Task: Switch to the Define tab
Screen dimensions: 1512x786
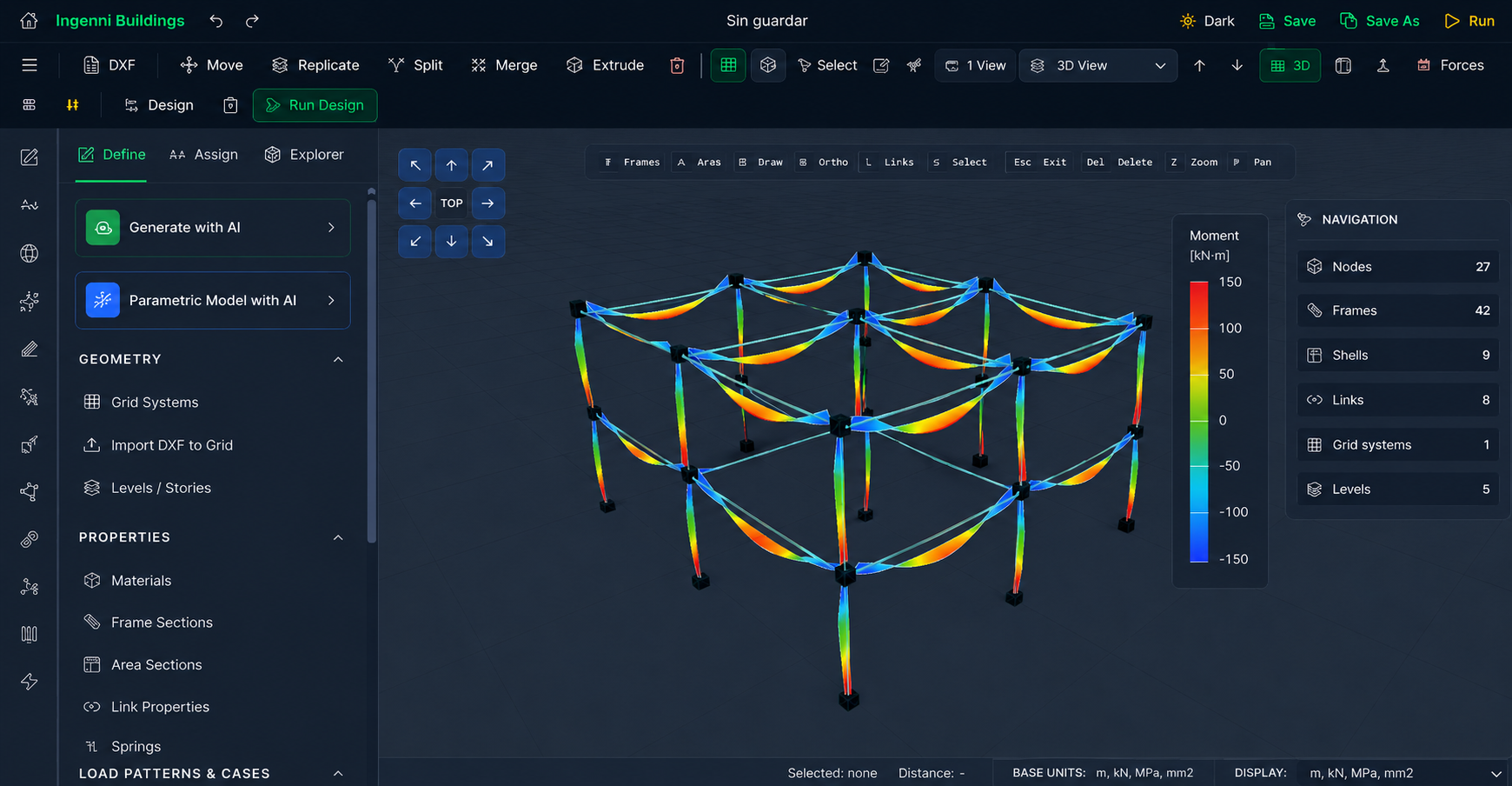Action: tap(111, 155)
